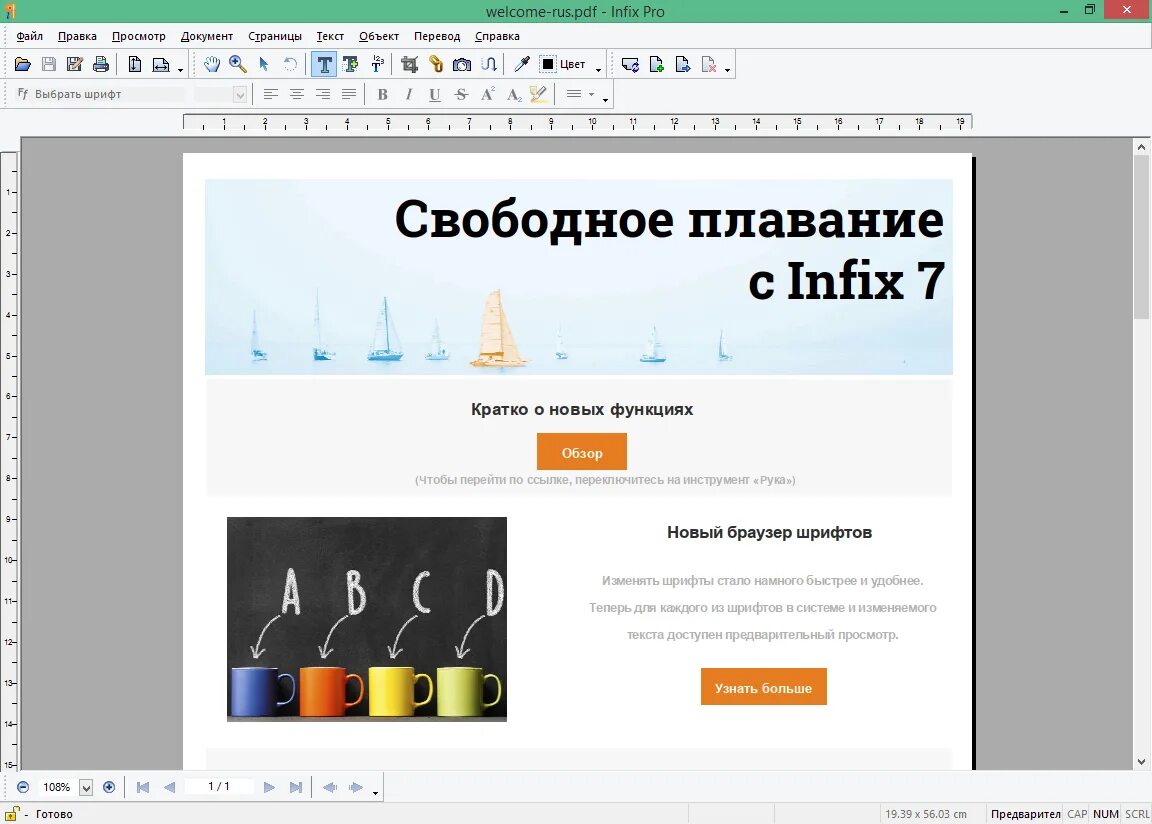Screen dimensions: 1152x824
Task: Enable underline formatting
Action: 434,94
